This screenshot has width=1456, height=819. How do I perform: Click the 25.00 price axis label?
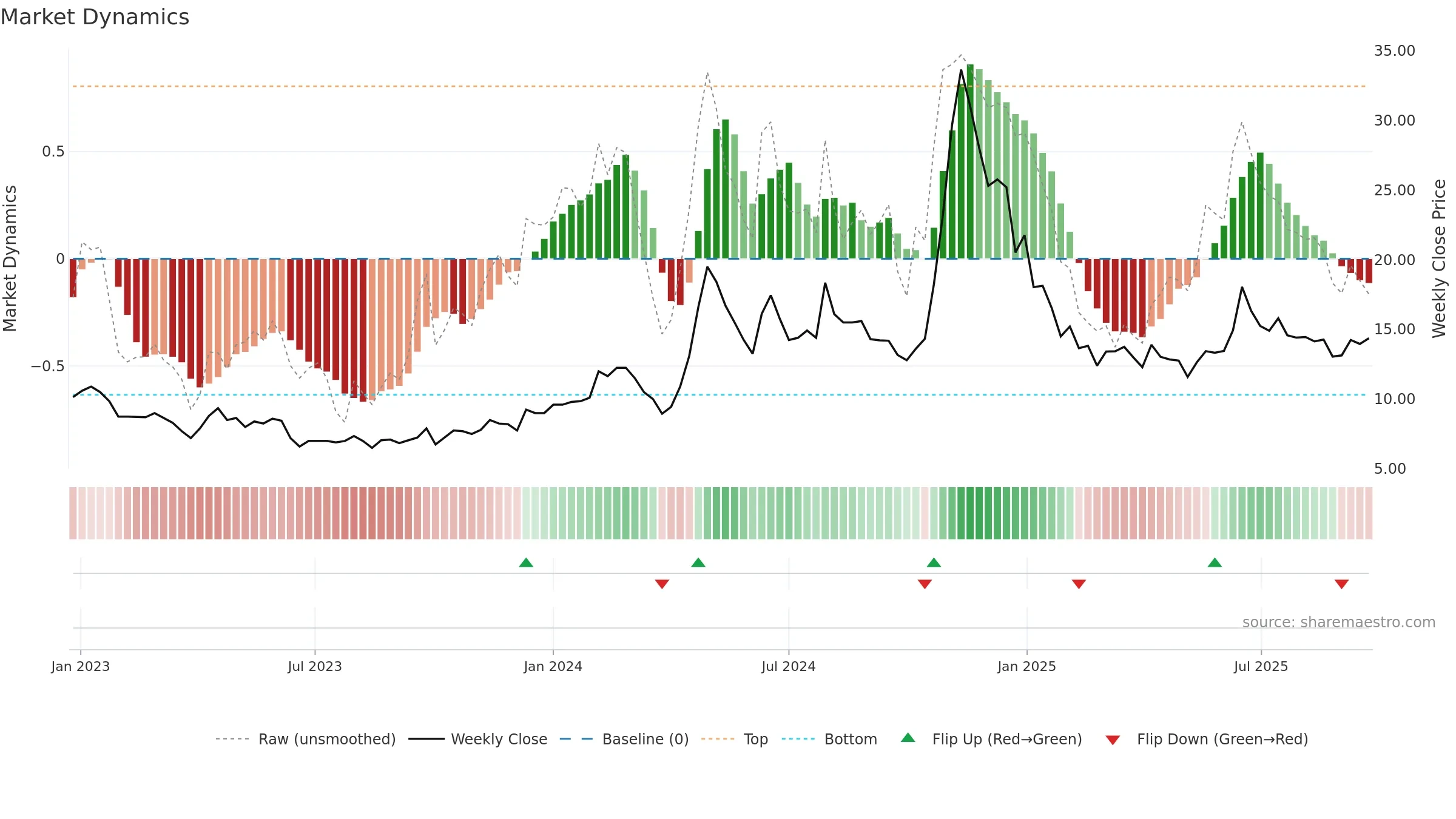[1395, 190]
